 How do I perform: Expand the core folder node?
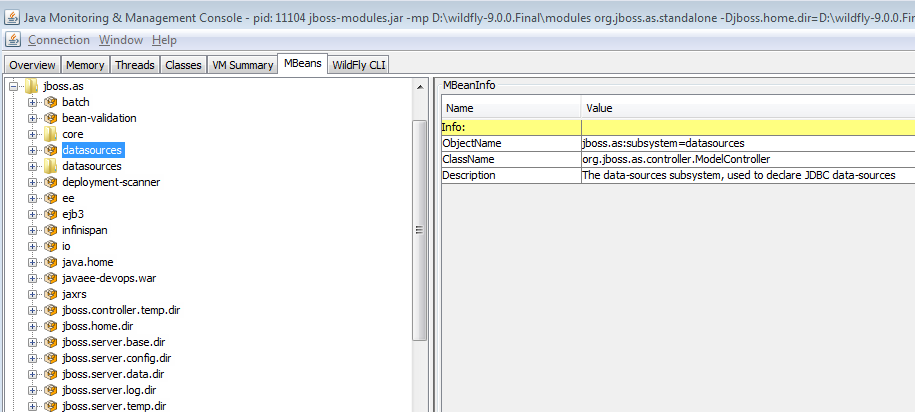point(33,134)
